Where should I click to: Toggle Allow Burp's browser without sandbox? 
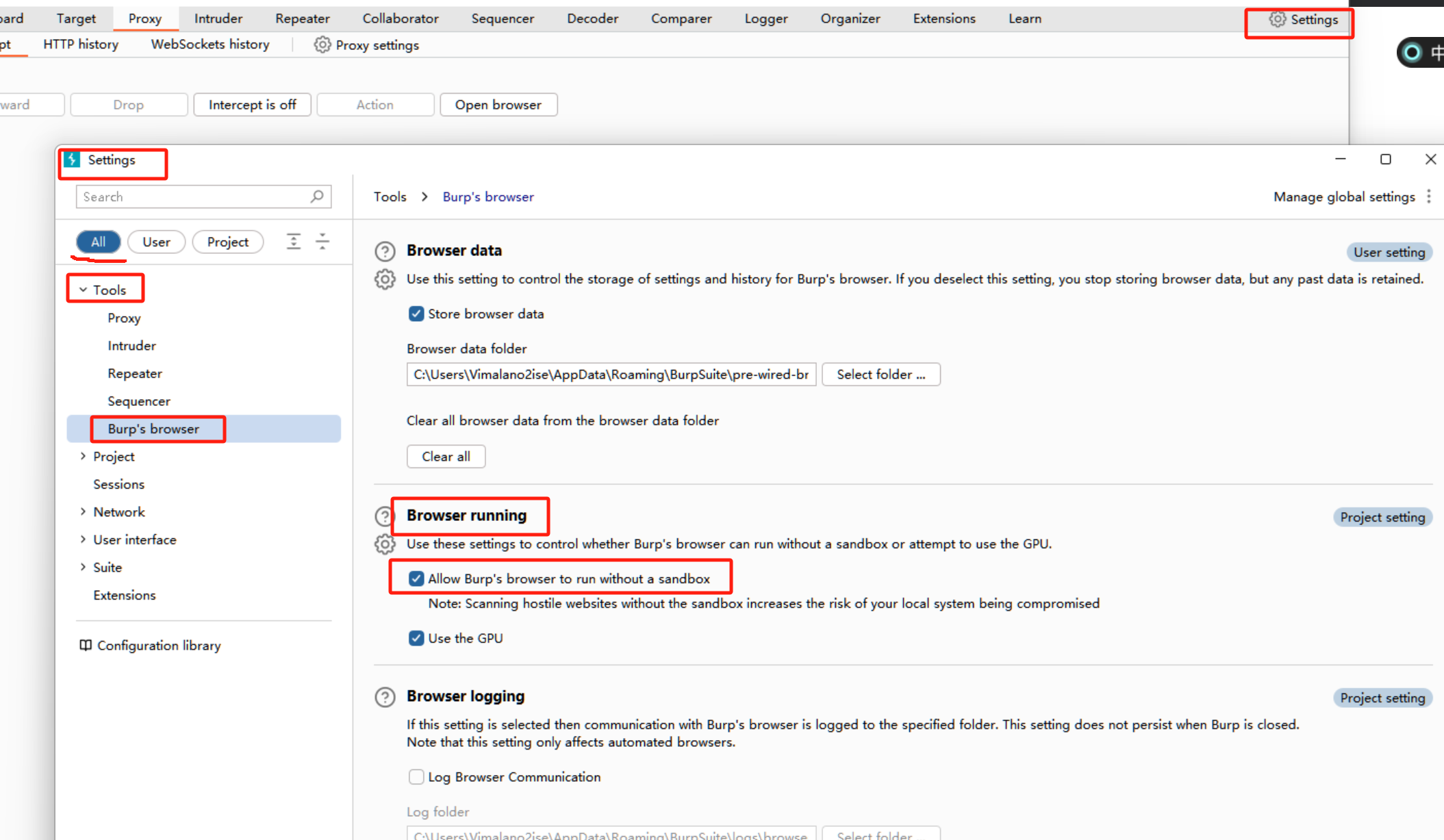point(416,578)
